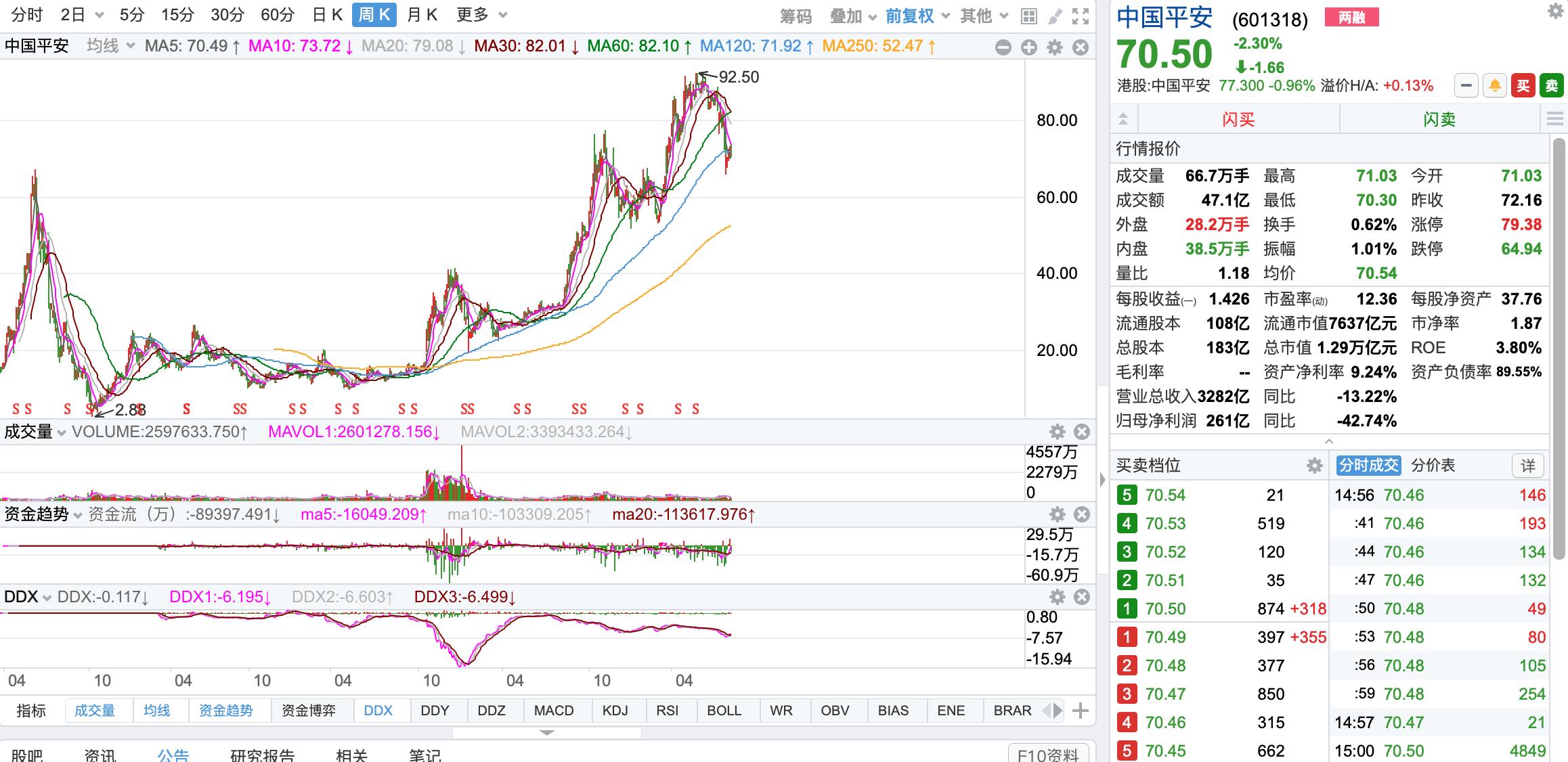Set a price alert using the bell icon
The image size is (1568, 762).
click(1496, 86)
